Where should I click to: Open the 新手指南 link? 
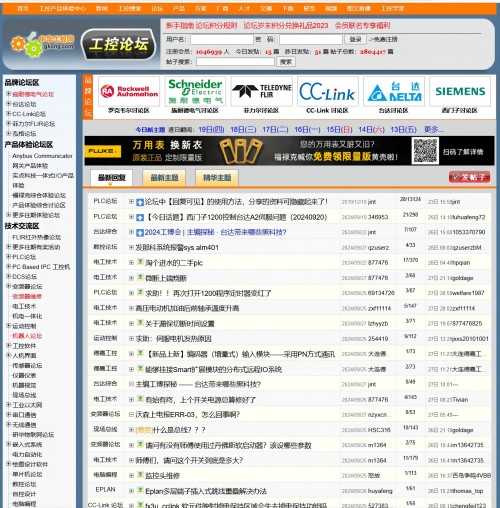pyautogui.click(x=180, y=26)
